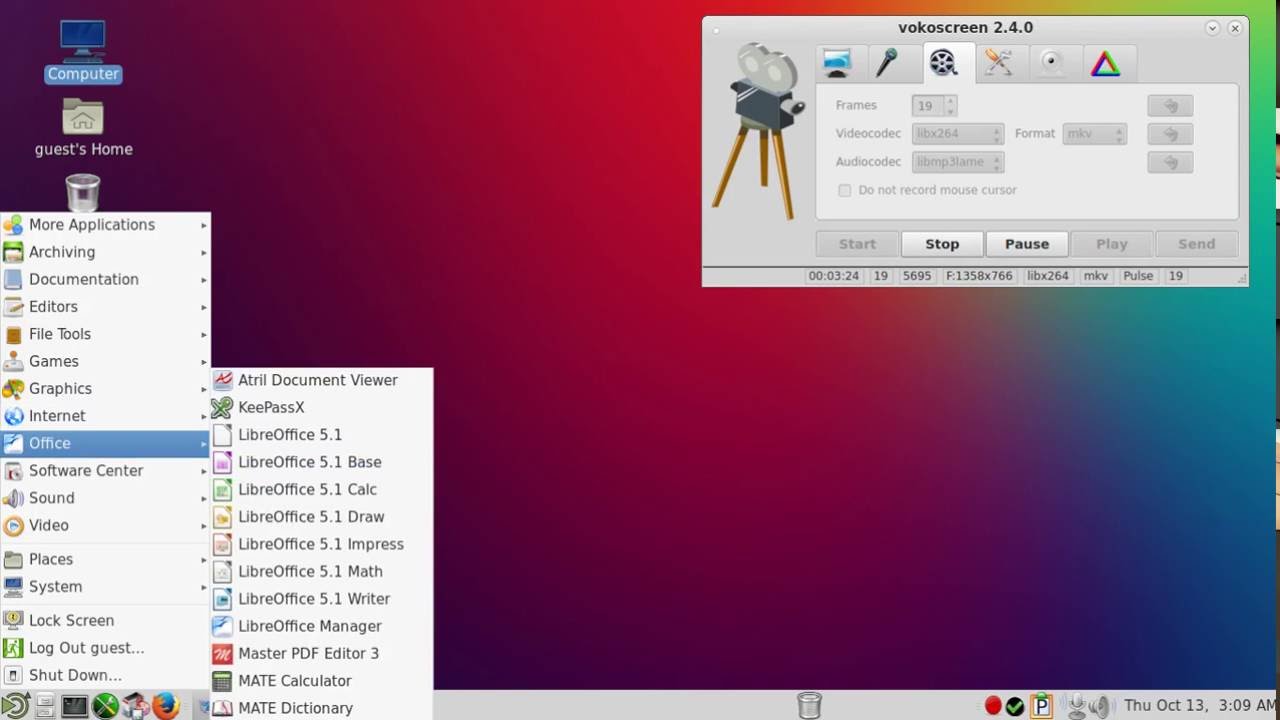Expand More Applications submenu
Viewport: 1280px width, 720px height.
105,225
